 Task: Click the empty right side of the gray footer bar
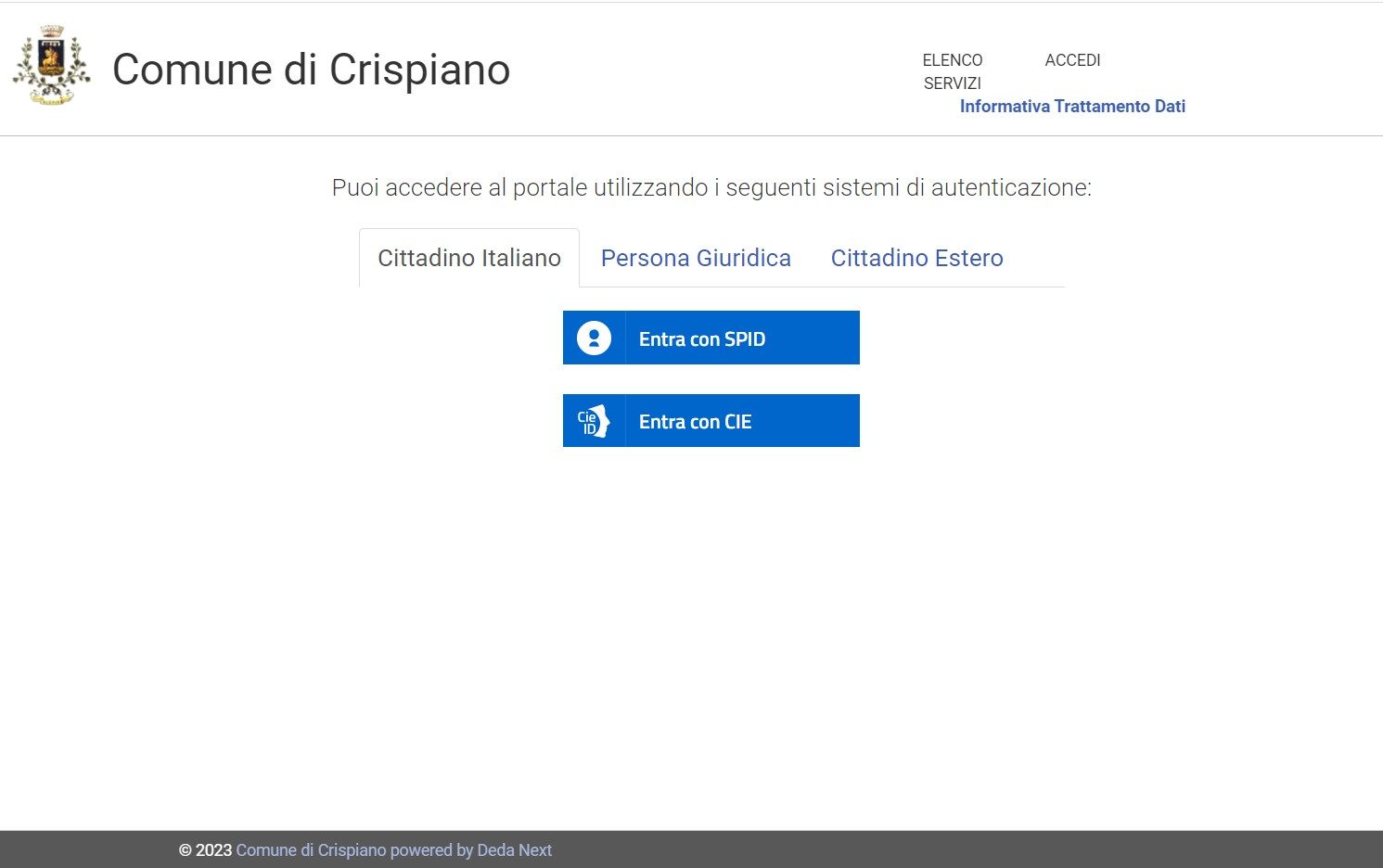click(1020, 849)
